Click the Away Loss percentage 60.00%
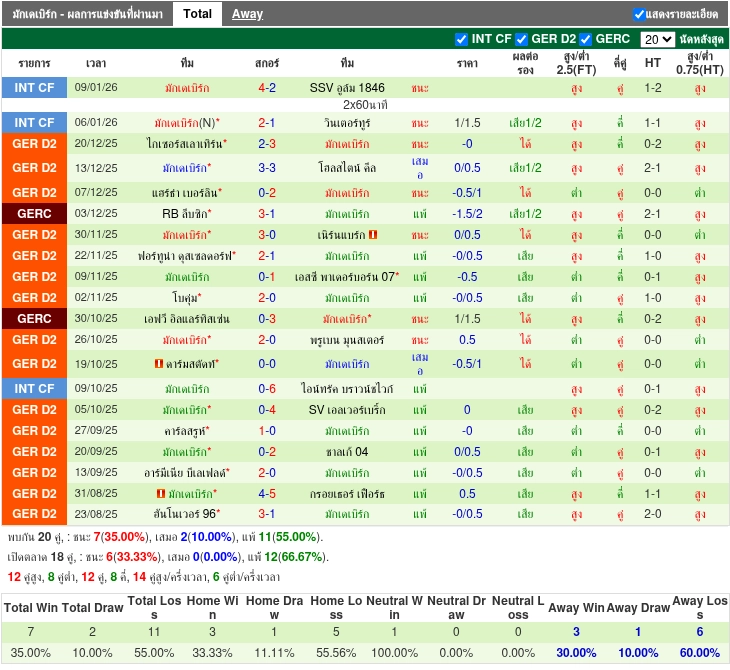Screen dimensions: 730x670 click(x=699, y=653)
